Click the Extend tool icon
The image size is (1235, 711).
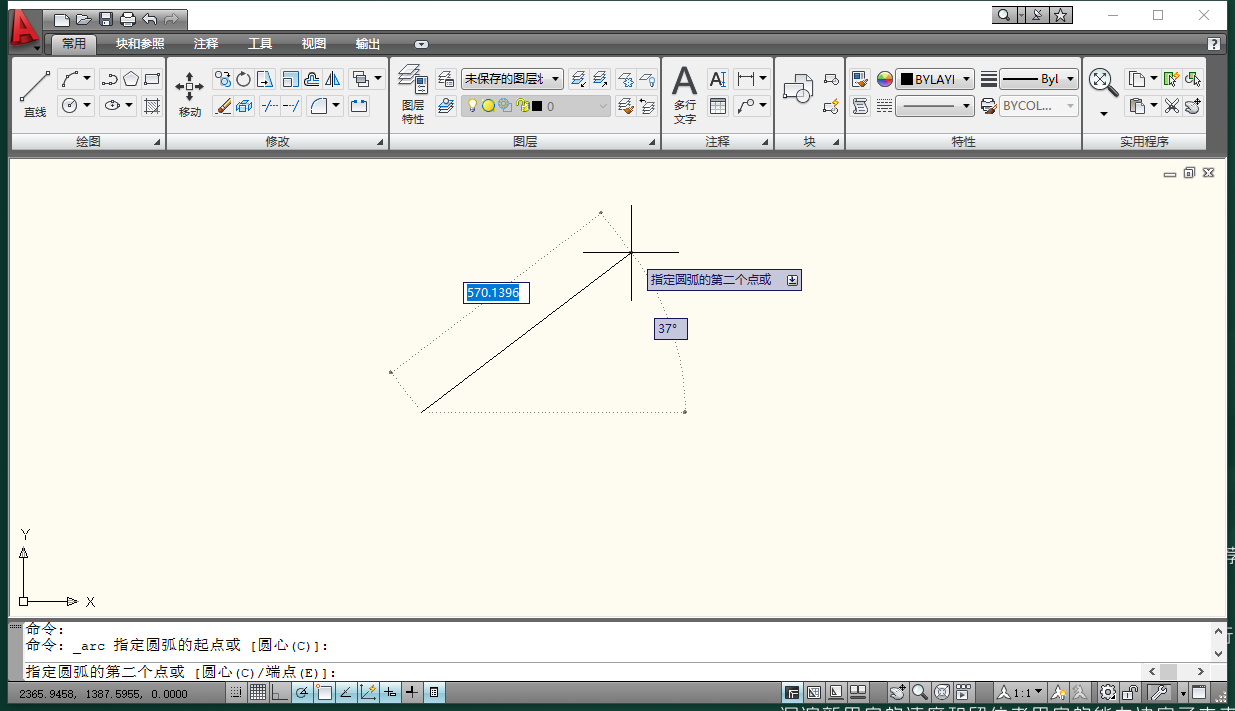[291, 105]
